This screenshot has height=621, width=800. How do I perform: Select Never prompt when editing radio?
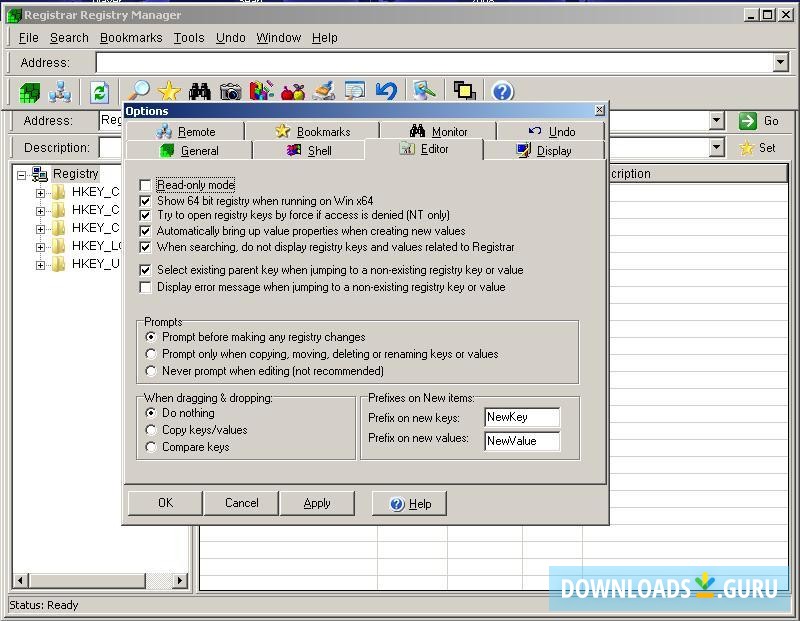pos(151,370)
